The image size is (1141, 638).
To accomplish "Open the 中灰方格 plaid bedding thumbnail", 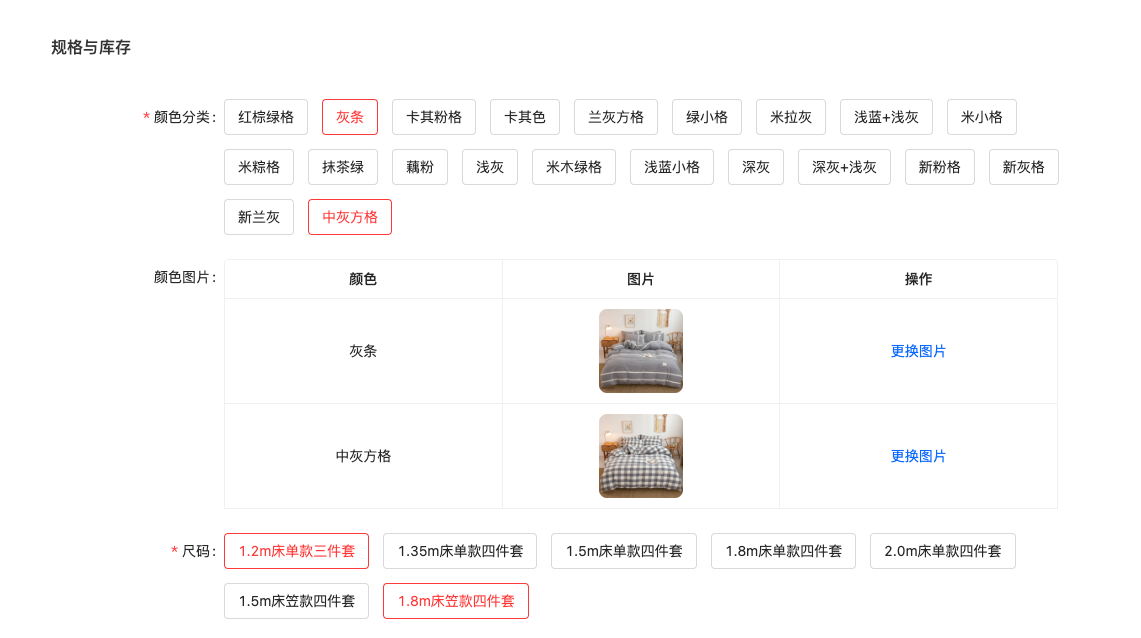I will [641, 456].
